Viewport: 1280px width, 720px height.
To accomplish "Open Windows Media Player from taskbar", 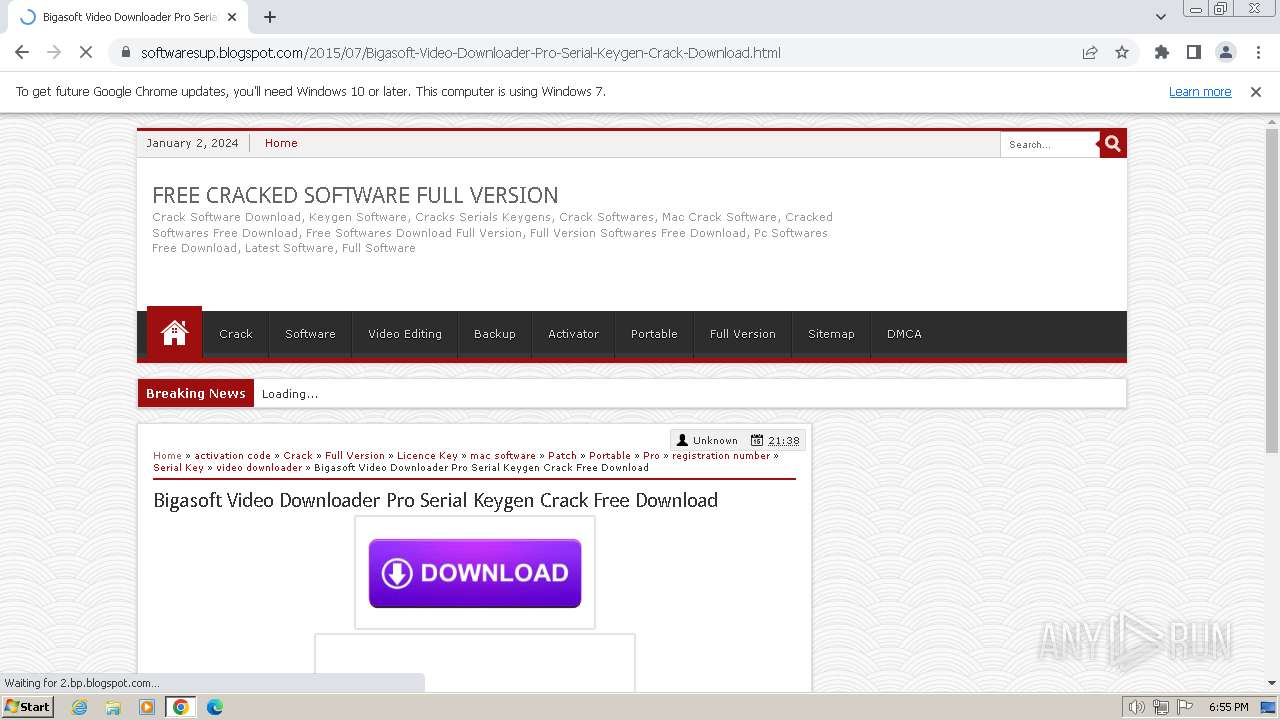I will coord(147,707).
